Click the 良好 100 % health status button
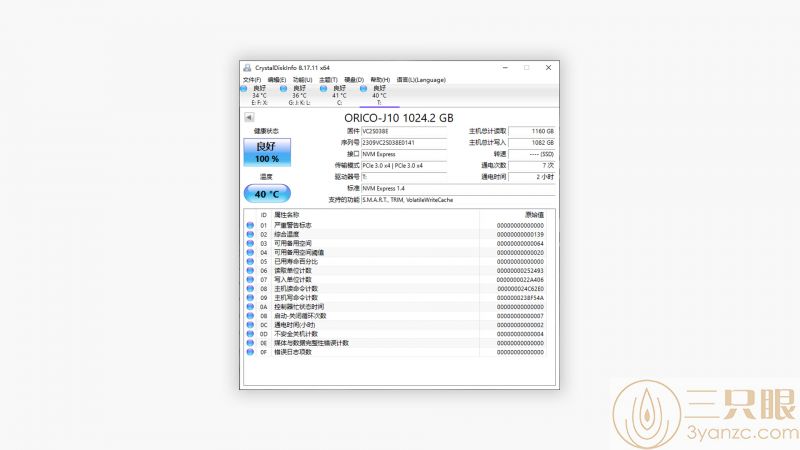 [267, 152]
